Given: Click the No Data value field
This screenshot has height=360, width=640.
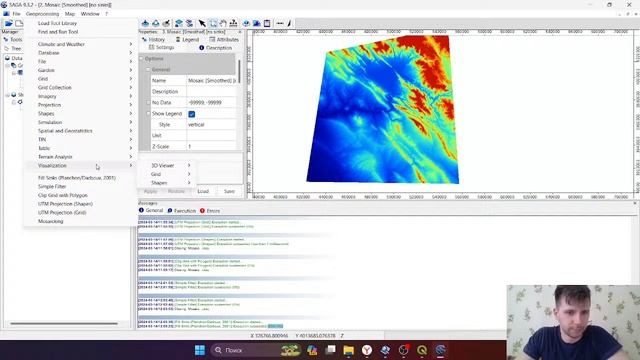Looking at the screenshot, I should tap(211, 102).
